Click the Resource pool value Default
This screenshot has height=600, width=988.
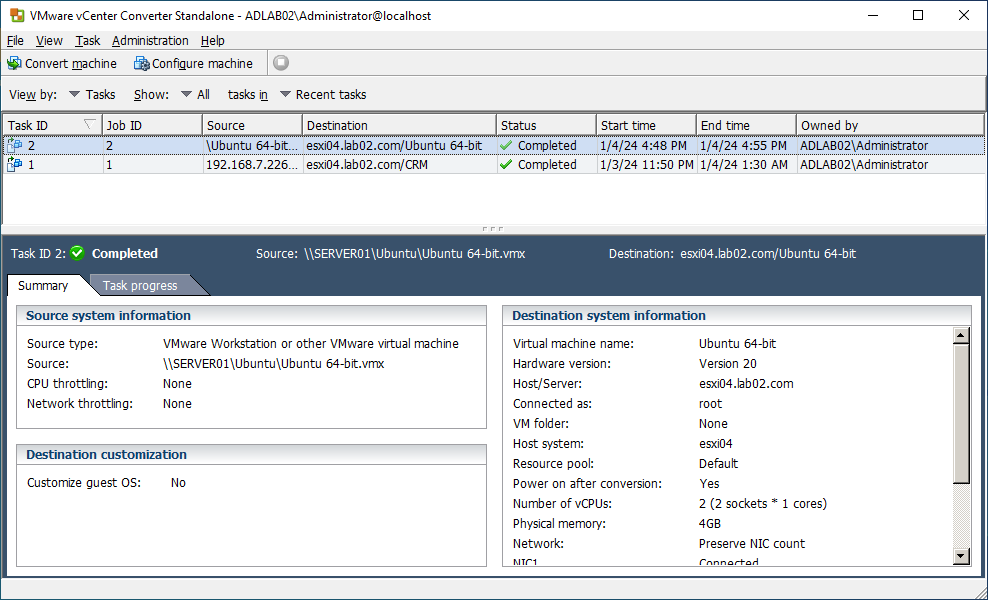tap(718, 464)
